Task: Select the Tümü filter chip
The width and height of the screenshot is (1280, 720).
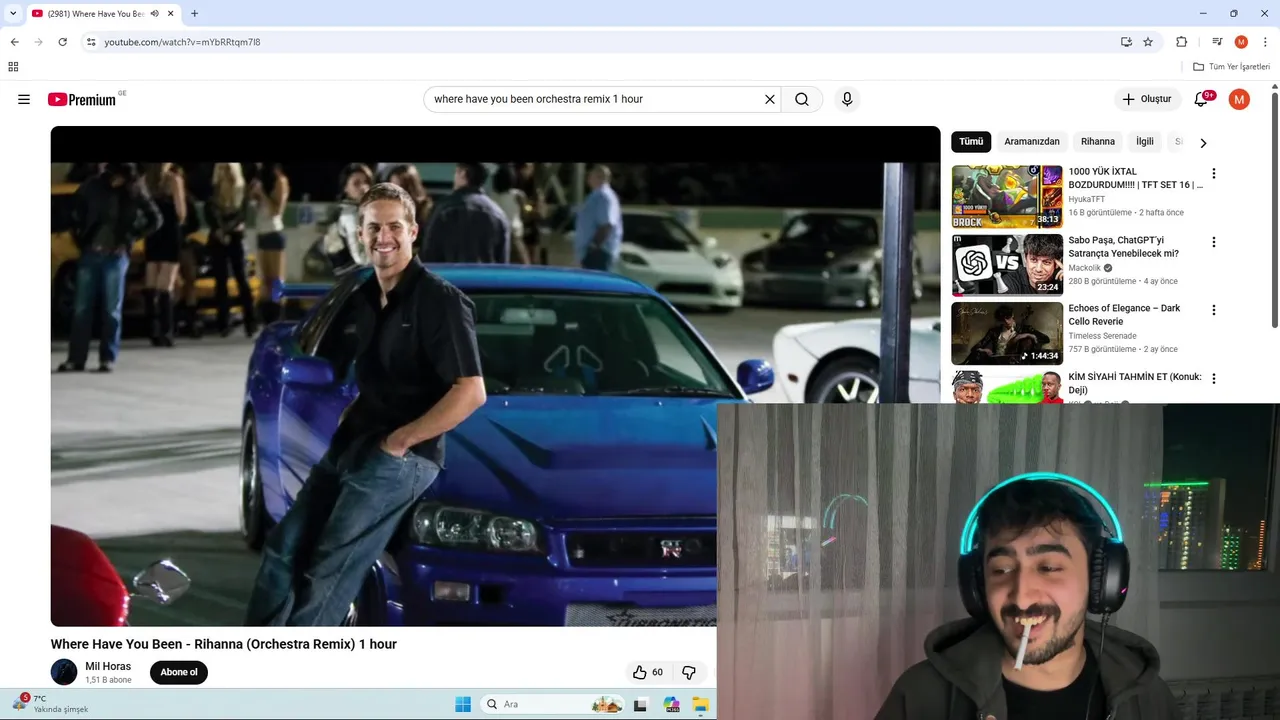Action: (x=971, y=142)
